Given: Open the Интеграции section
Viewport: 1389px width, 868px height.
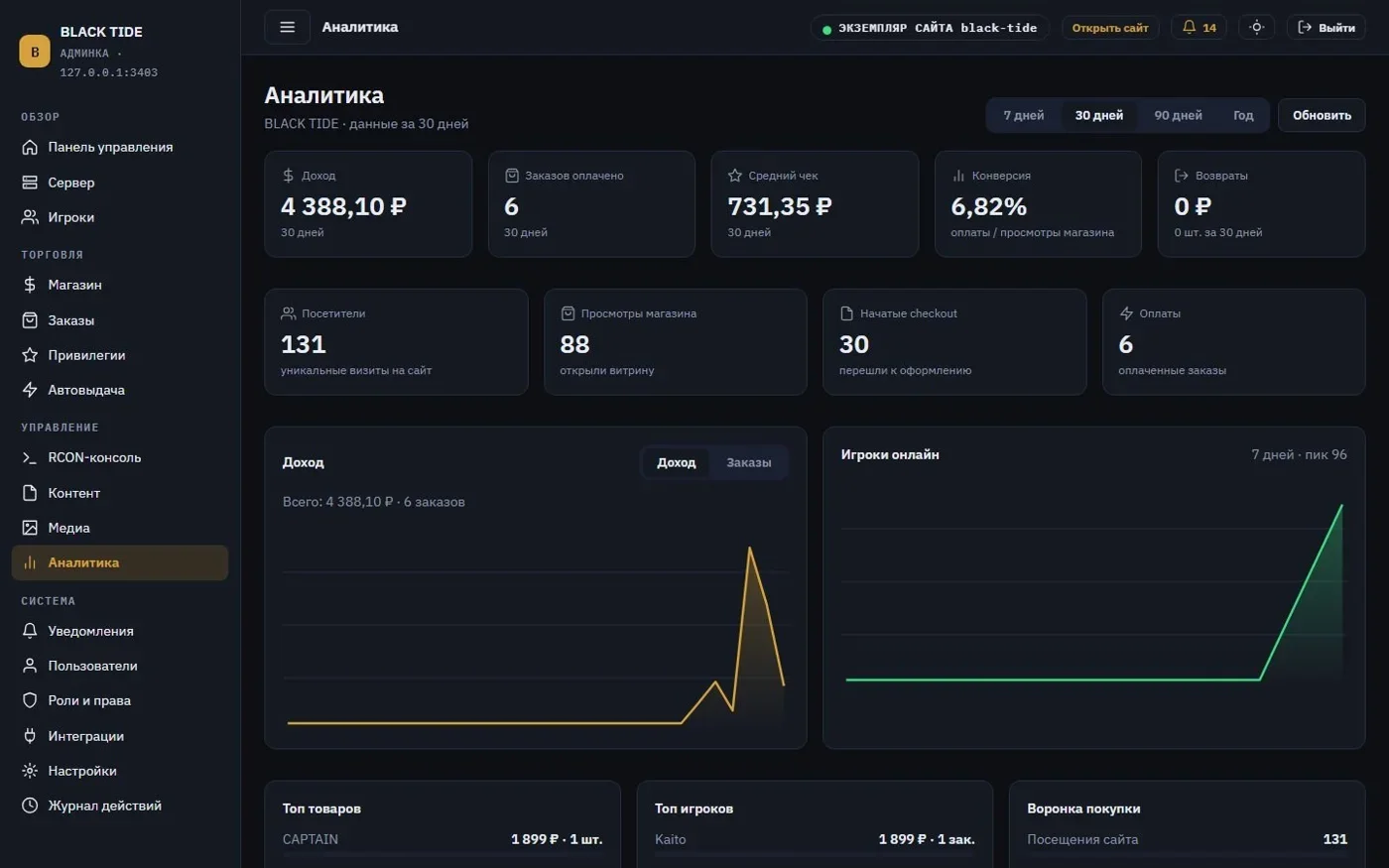Looking at the screenshot, I should (x=120, y=736).
